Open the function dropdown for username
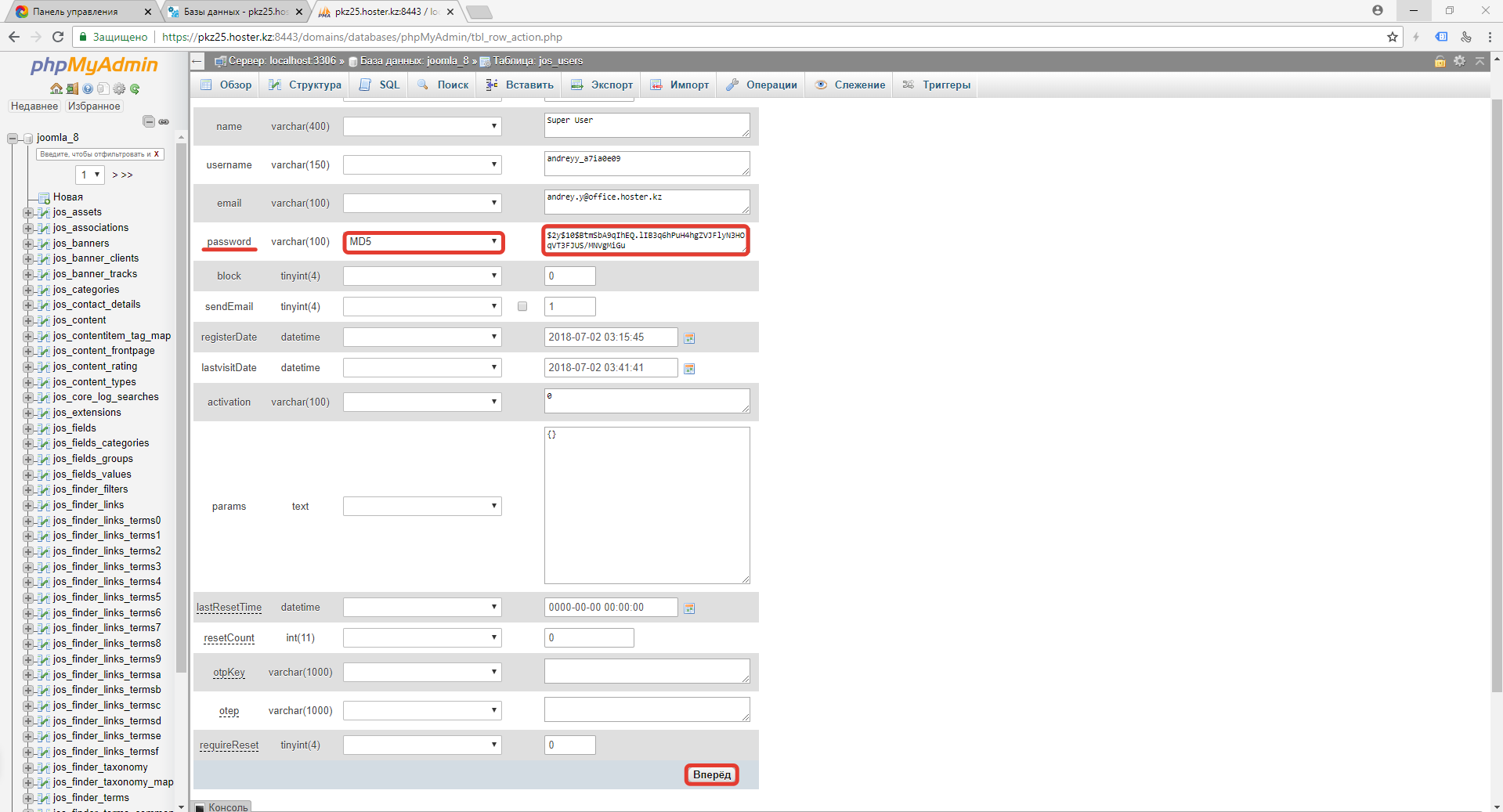The height and width of the screenshot is (812, 1503). (422, 165)
